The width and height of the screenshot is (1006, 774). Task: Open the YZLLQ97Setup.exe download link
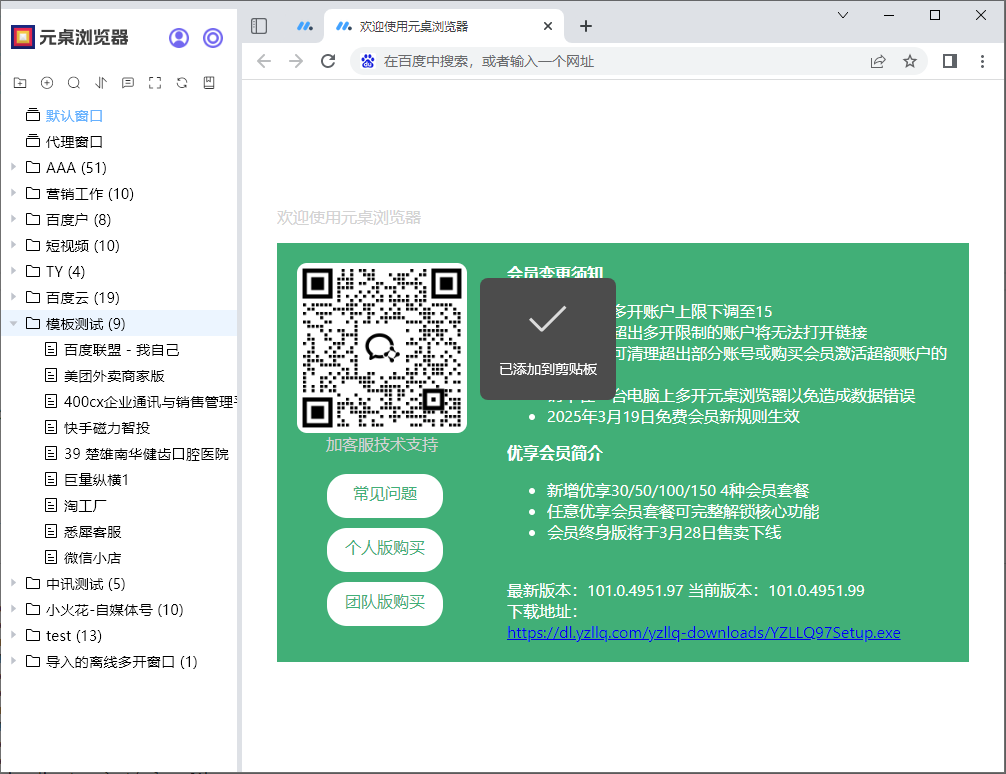(704, 632)
